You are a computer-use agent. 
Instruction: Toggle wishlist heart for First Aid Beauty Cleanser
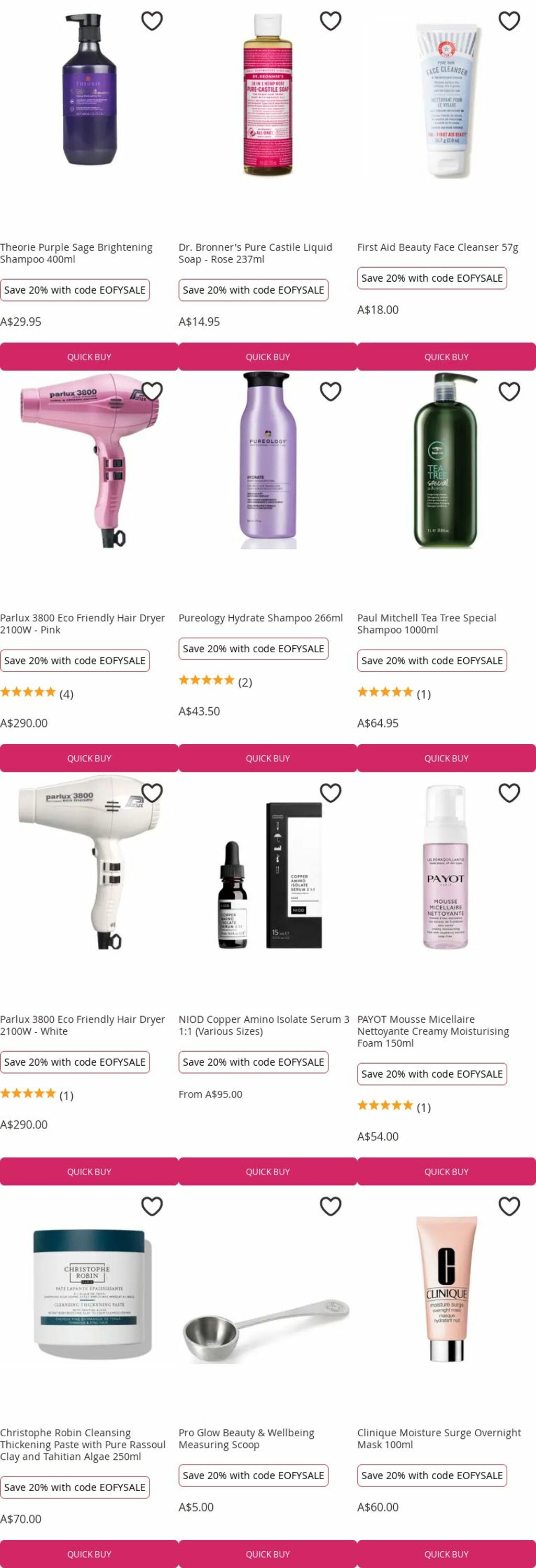(509, 21)
